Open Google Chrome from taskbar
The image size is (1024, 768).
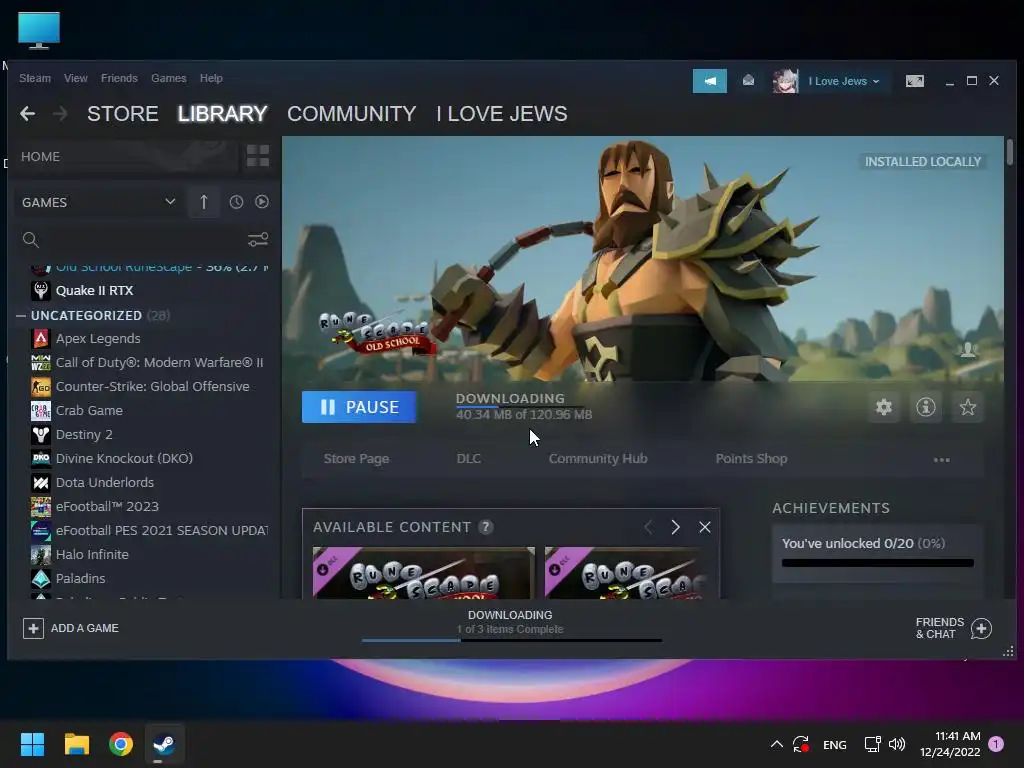pyautogui.click(x=121, y=744)
